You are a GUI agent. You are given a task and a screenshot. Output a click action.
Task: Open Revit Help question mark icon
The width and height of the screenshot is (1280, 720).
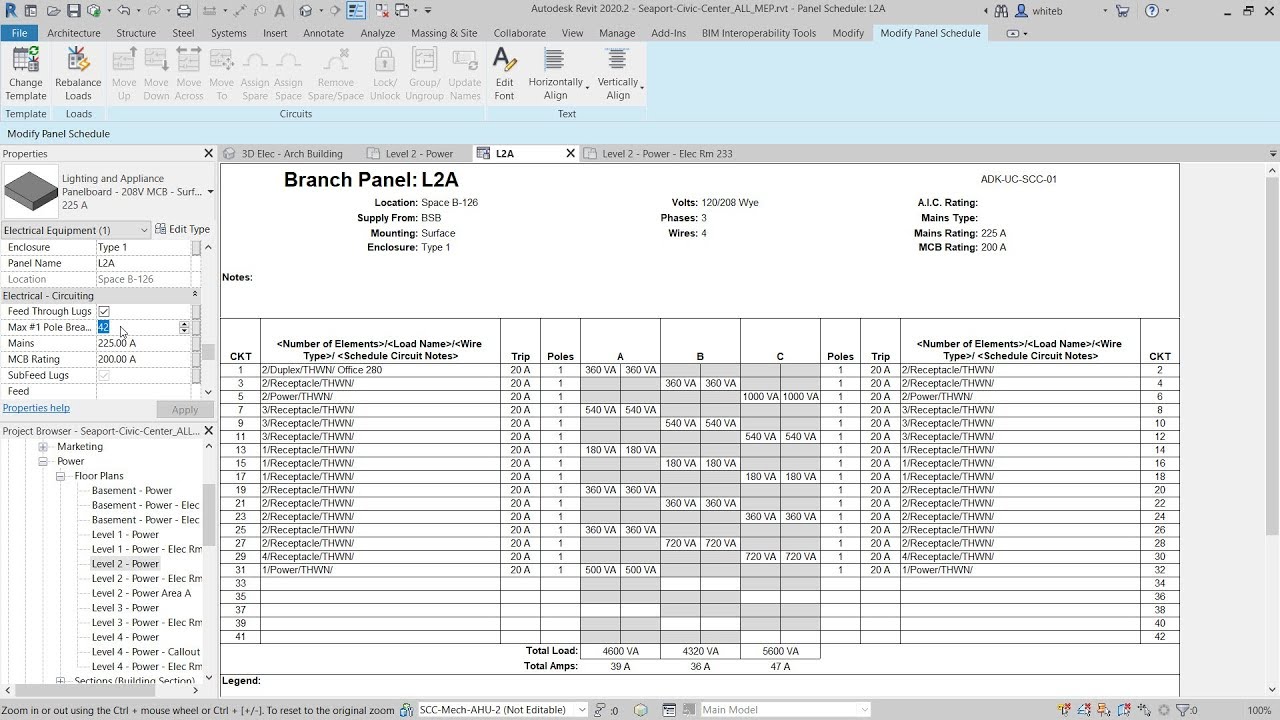click(1152, 10)
